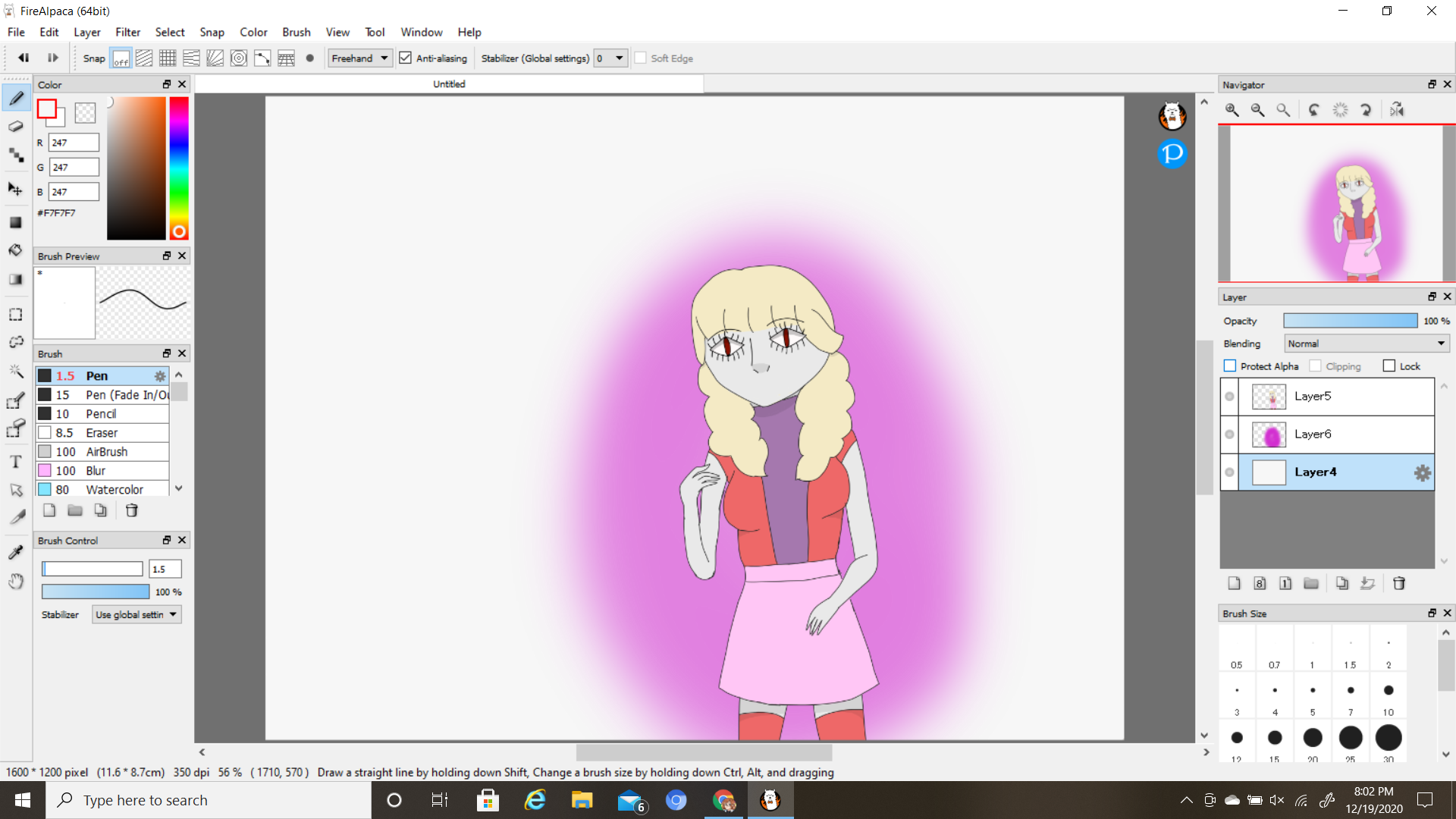Open the Blending mode Normal dropdown
This screenshot has width=1456, height=819.
[x=1367, y=344]
